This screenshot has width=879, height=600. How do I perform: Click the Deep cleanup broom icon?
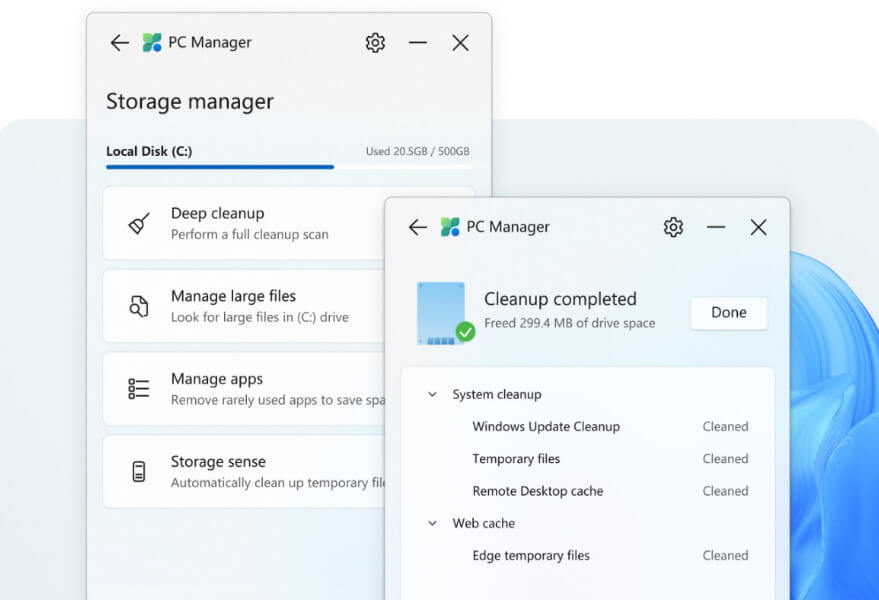[139, 223]
